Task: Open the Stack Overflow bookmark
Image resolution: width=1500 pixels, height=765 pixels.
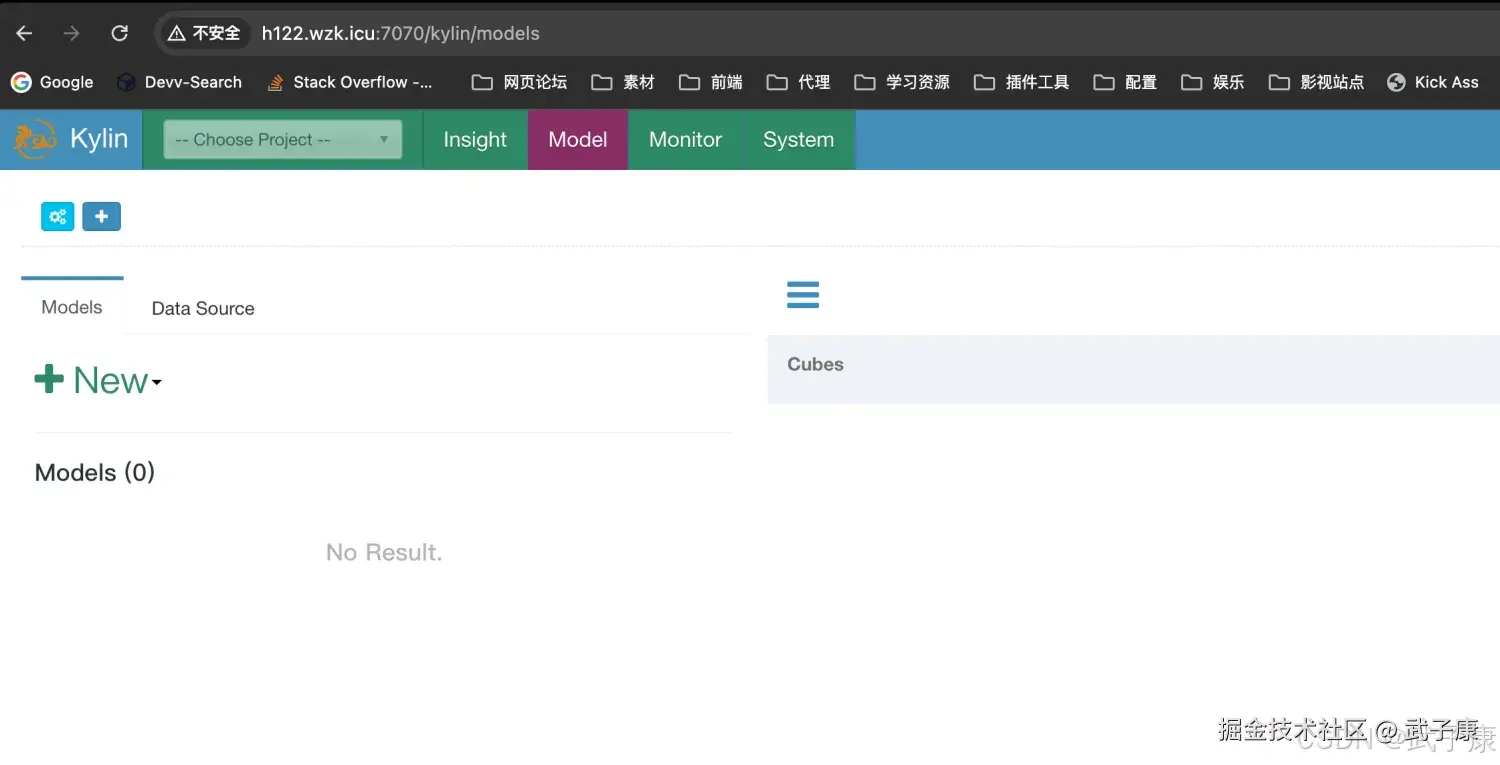Action: [x=349, y=82]
